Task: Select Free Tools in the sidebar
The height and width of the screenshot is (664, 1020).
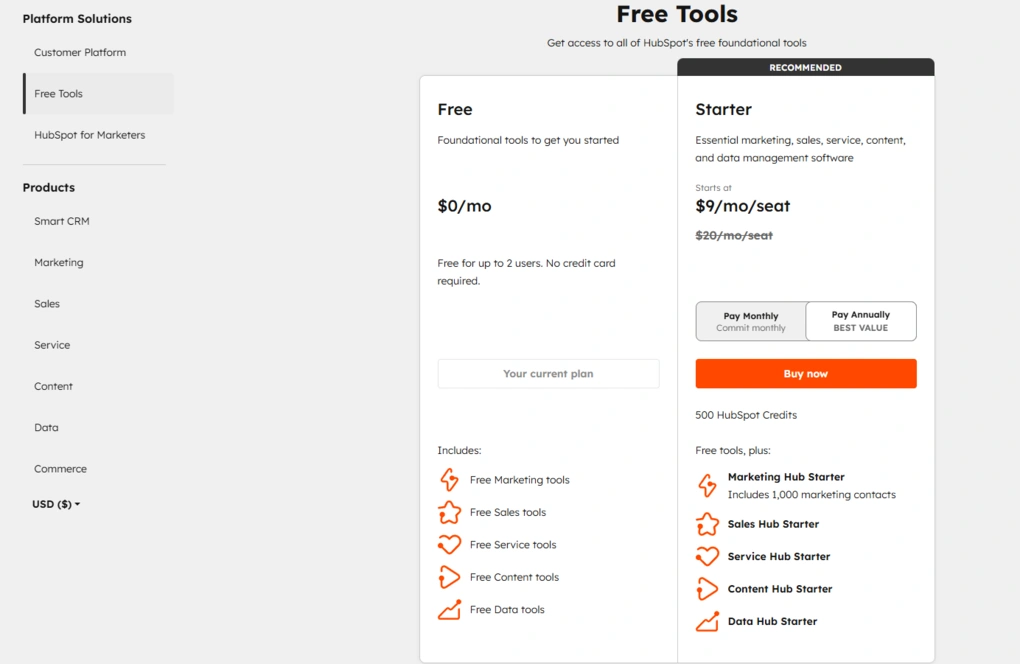Action: point(58,93)
